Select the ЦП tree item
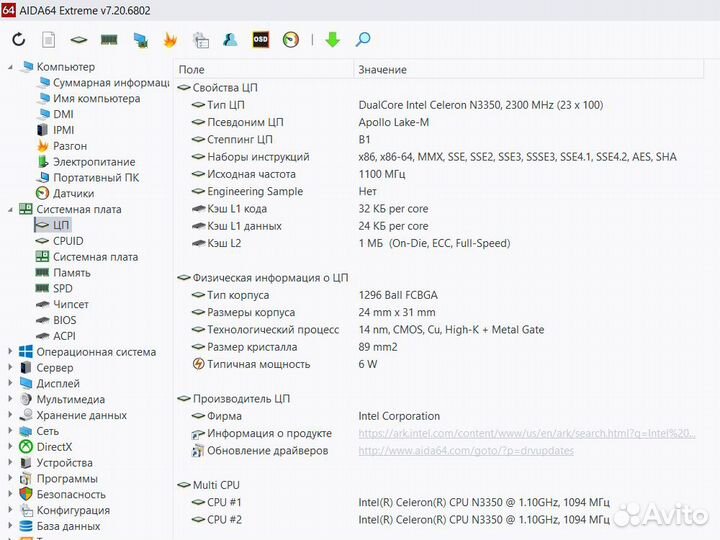 tap(52, 225)
